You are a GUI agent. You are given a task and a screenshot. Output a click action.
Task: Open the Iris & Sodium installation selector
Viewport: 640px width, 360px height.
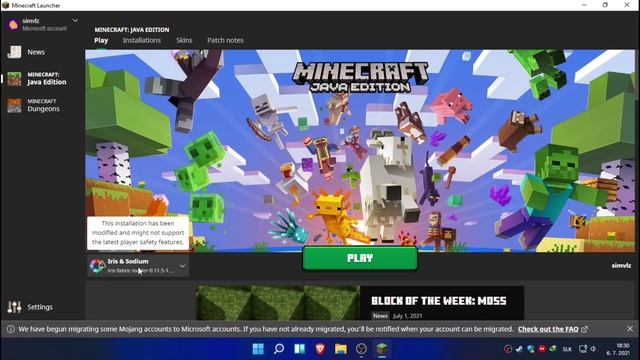click(x=138, y=266)
